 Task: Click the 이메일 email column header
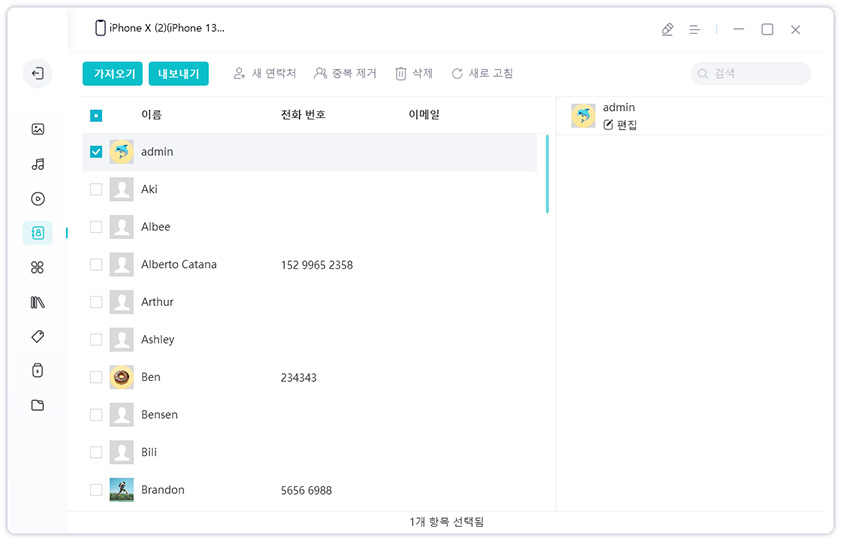(424, 115)
